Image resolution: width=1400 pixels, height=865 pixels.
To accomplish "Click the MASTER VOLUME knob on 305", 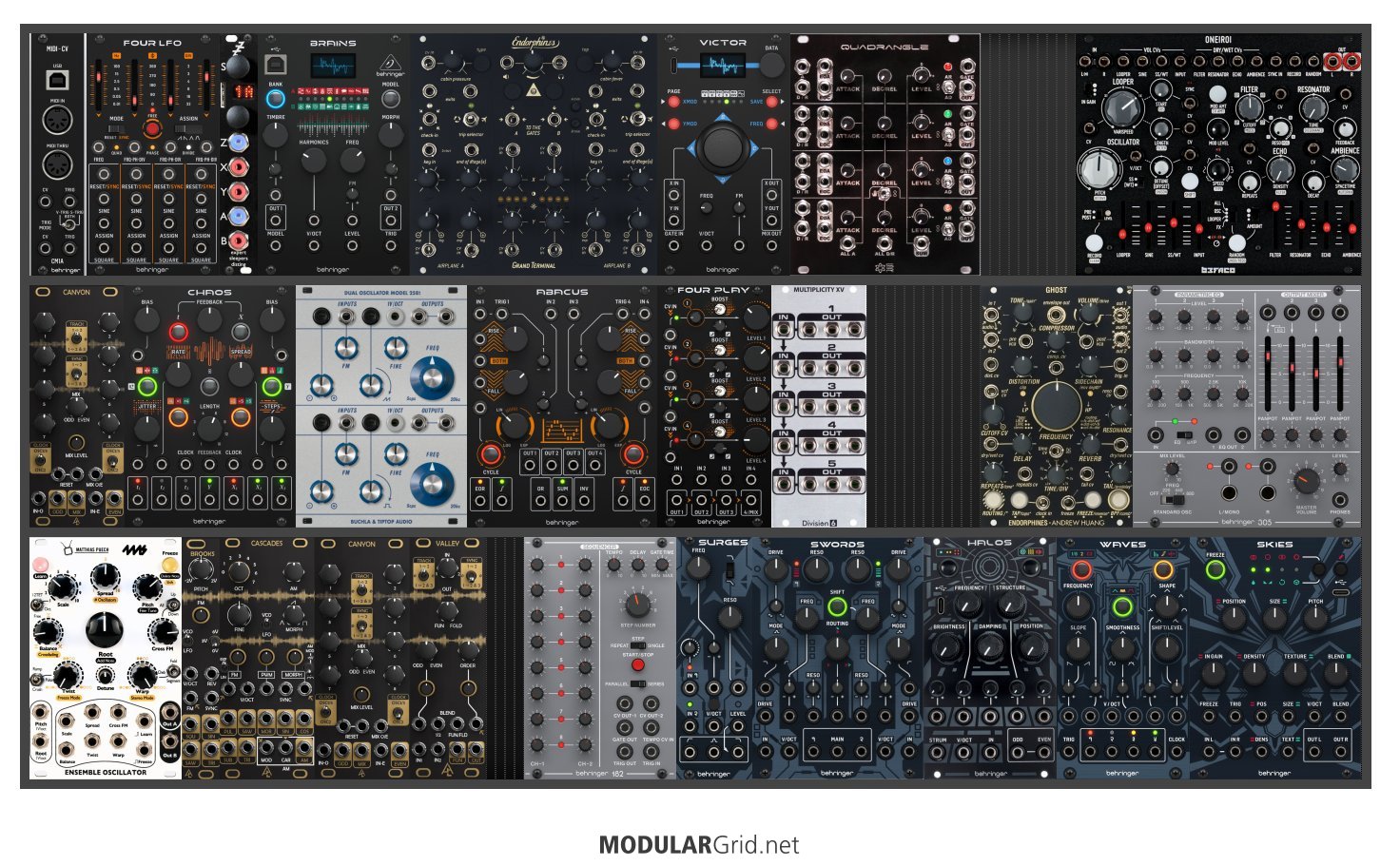I will (1307, 480).
